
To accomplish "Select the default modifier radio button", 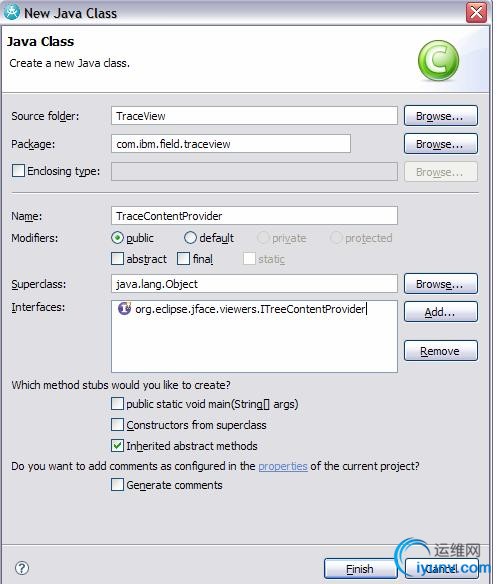I will (190, 238).
